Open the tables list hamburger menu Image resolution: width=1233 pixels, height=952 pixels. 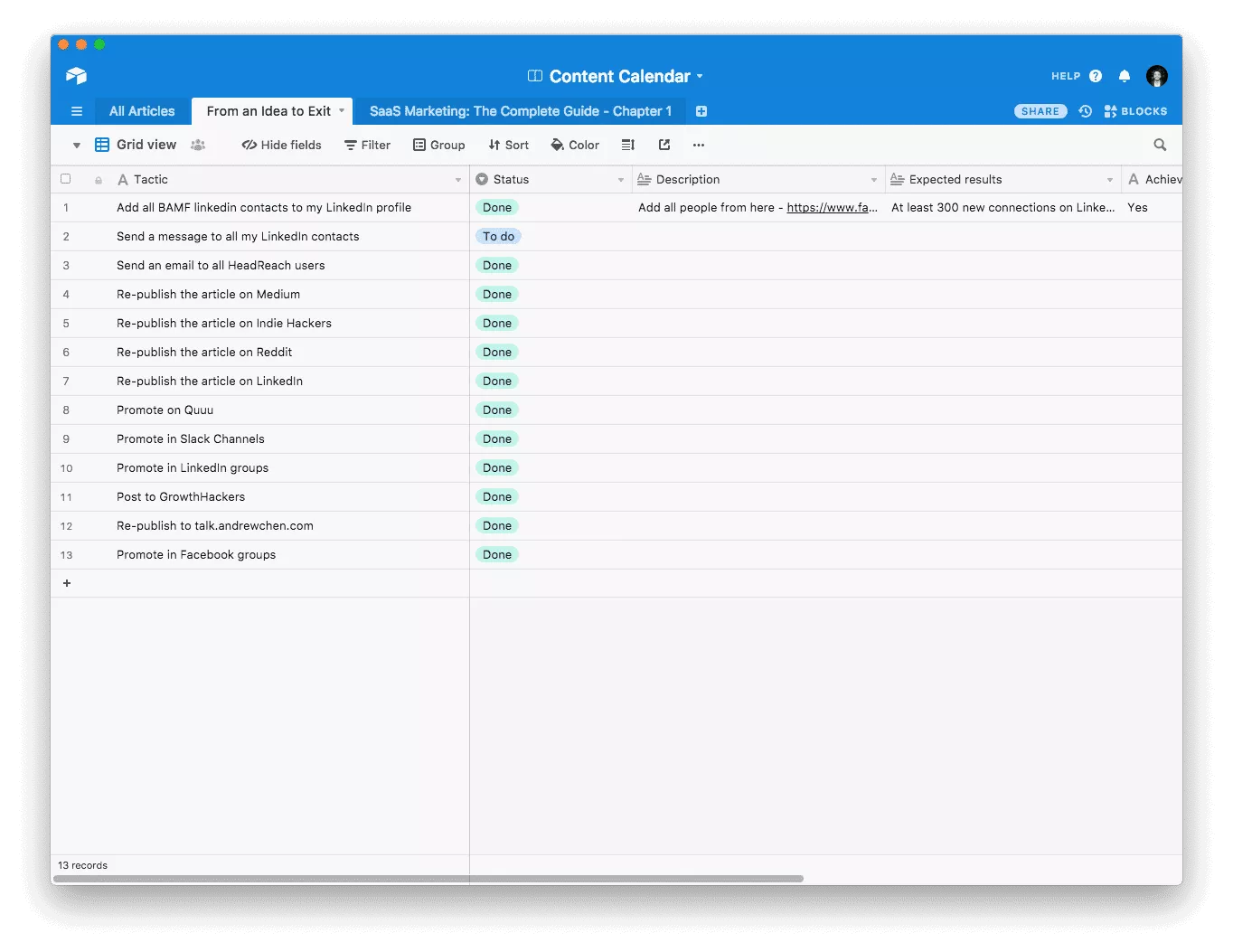point(77,111)
